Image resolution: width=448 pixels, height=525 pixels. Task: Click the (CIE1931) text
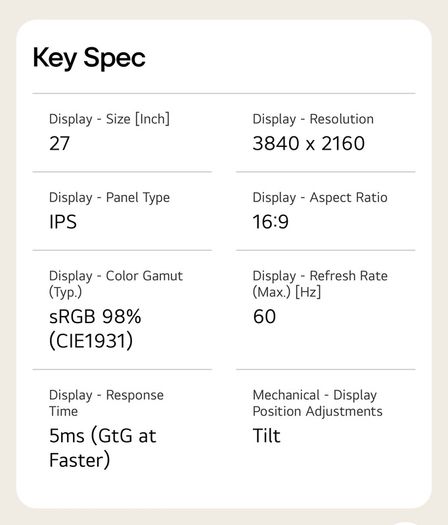pos(91,341)
